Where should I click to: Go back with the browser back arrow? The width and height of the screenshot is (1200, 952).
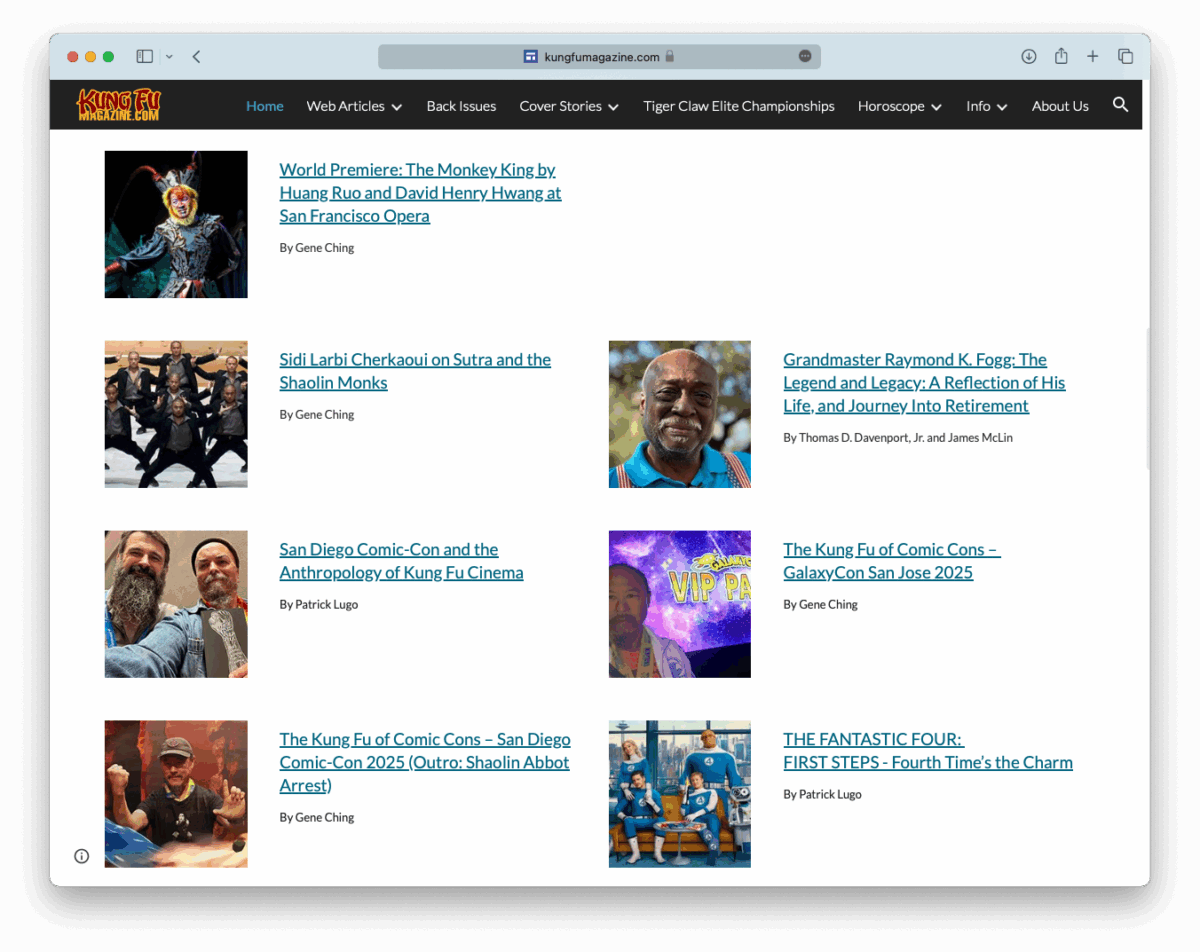[196, 57]
